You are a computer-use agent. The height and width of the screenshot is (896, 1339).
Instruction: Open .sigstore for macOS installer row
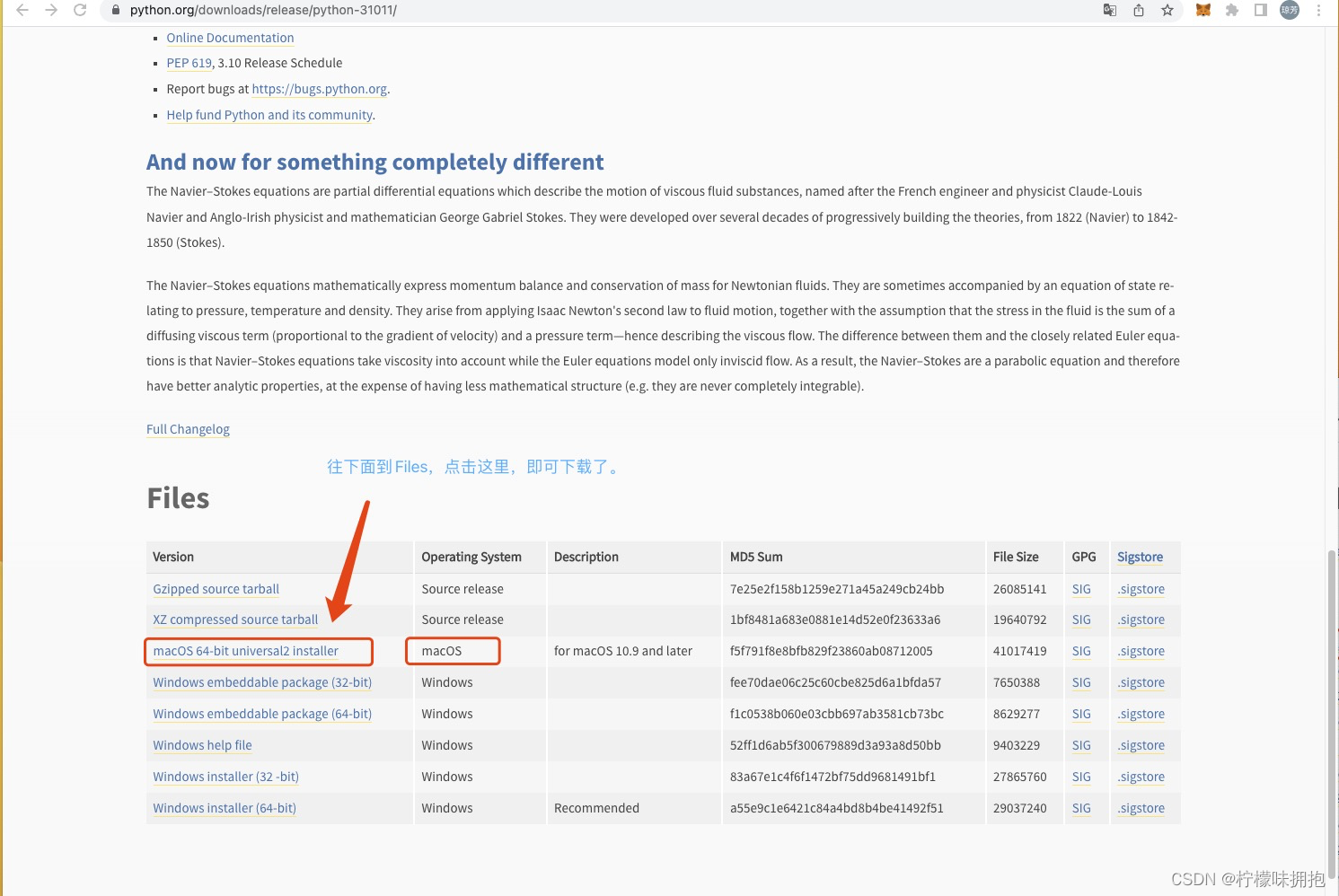click(x=1141, y=651)
